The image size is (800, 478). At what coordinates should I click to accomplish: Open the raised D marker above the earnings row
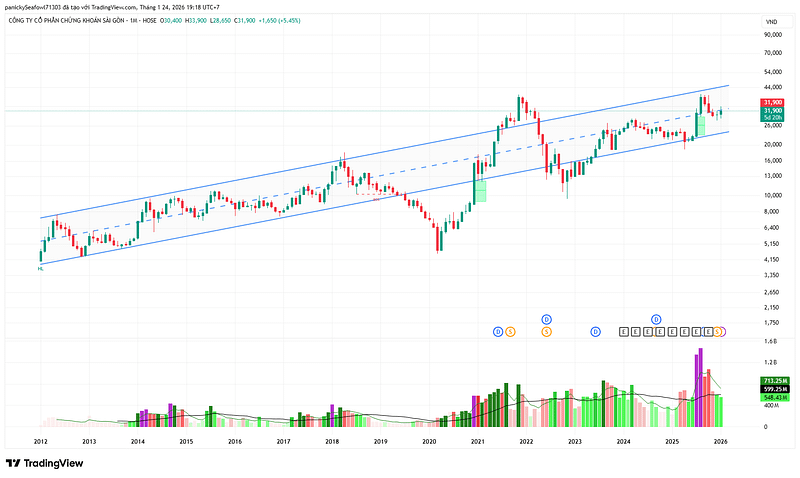coord(657,319)
